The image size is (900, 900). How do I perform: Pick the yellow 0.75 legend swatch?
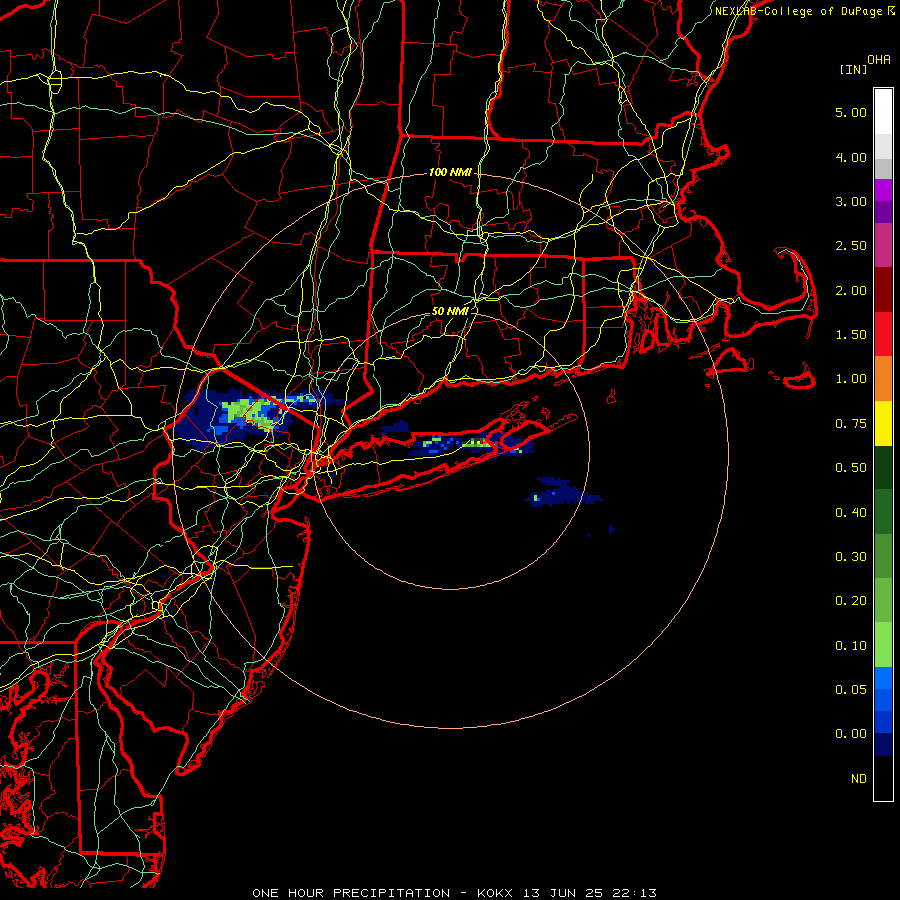883,423
